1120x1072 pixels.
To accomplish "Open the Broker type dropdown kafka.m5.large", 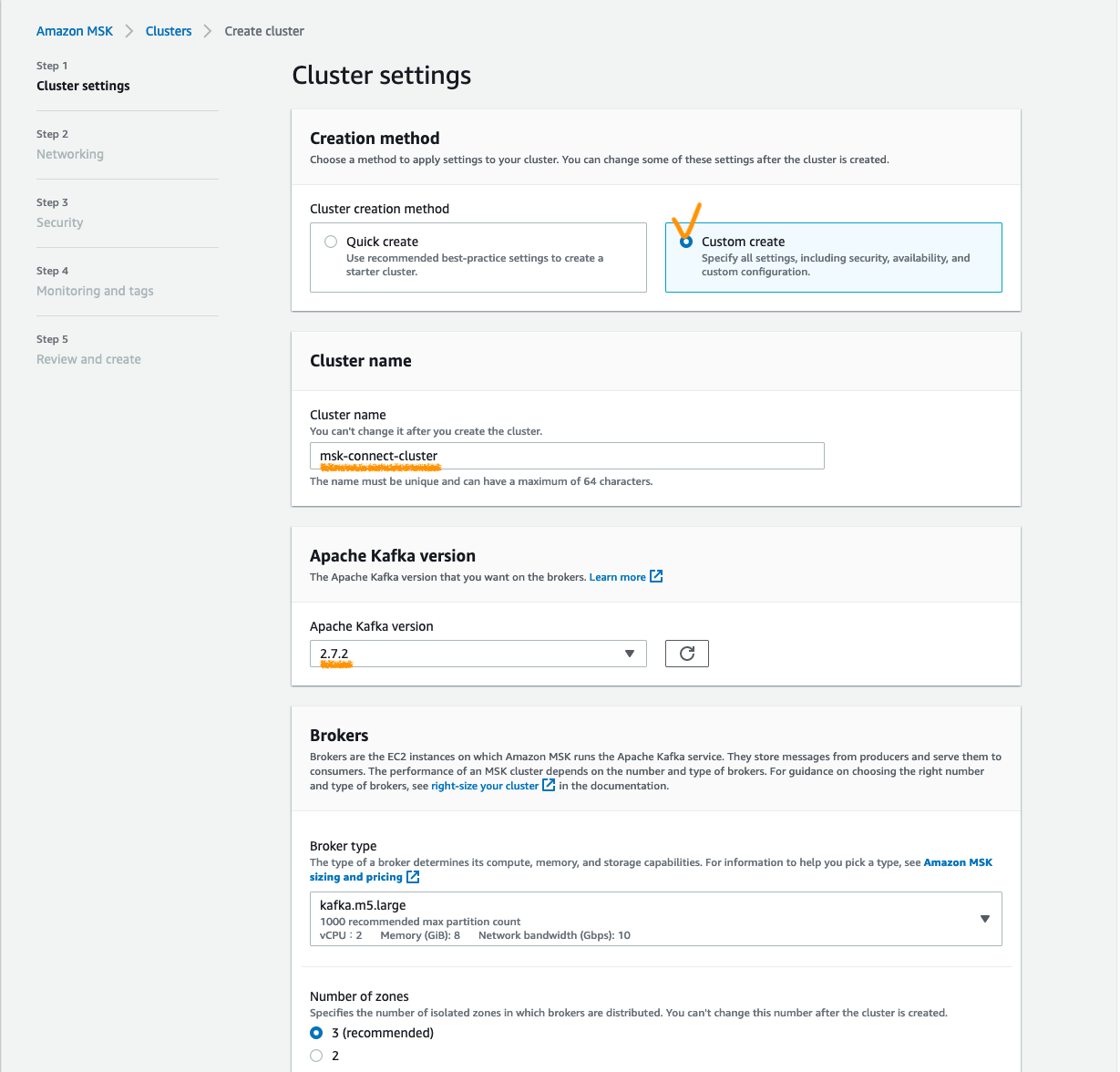I will (x=656, y=919).
